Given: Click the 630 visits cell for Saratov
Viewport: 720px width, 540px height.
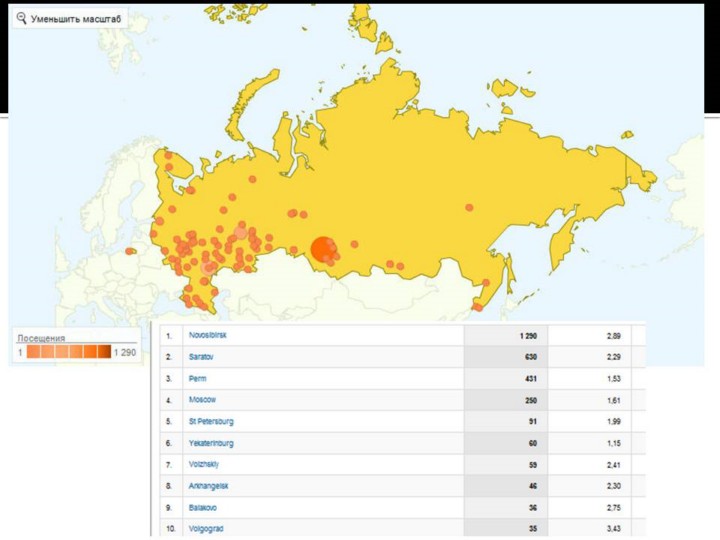Looking at the screenshot, I should pos(531,356).
